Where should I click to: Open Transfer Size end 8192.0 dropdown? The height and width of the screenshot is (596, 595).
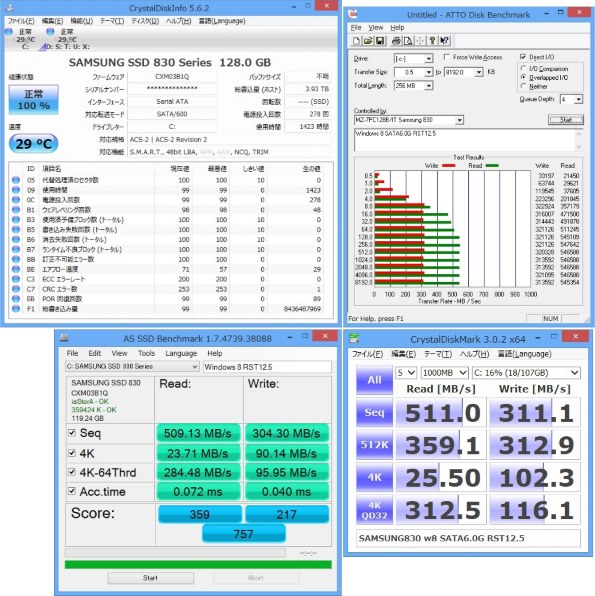pyautogui.click(x=479, y=72)
